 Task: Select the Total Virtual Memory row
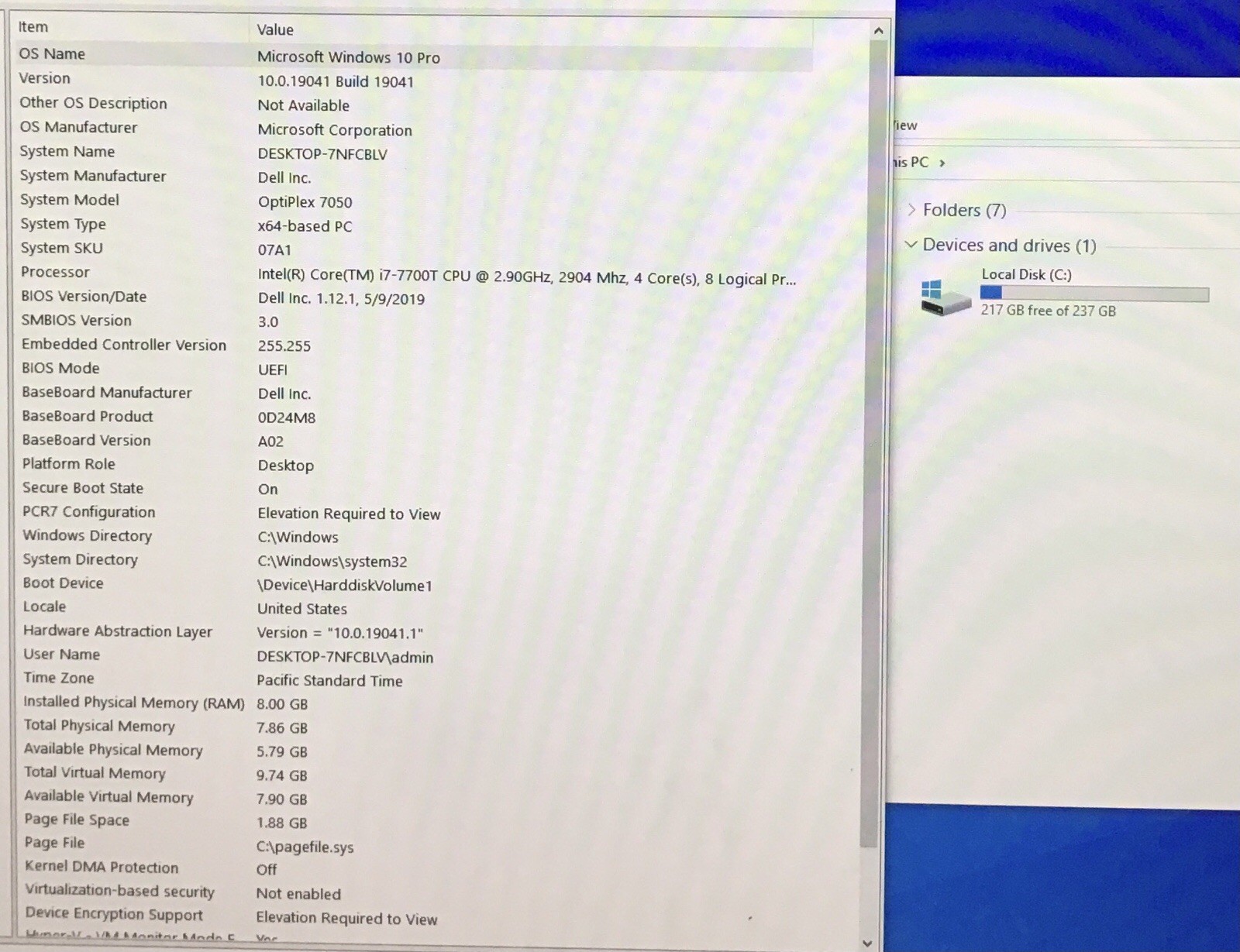[415, 774]
